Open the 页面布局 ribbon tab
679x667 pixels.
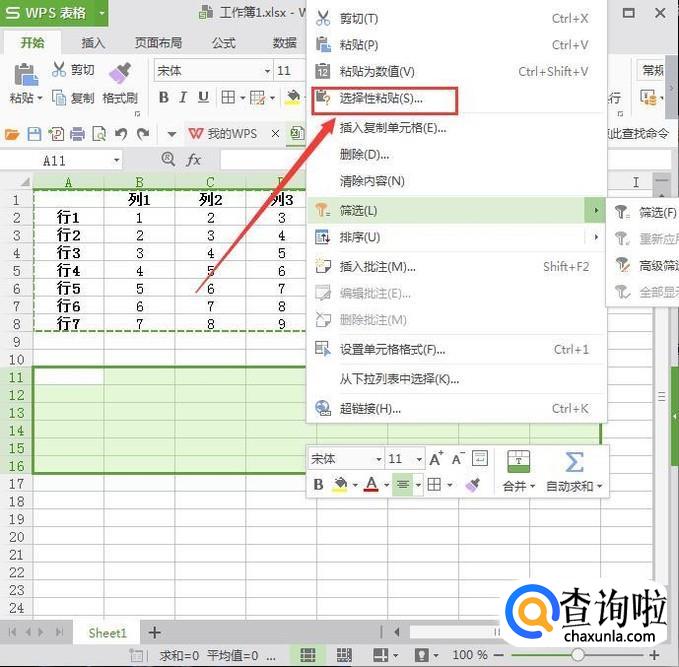tap(158, 43)
